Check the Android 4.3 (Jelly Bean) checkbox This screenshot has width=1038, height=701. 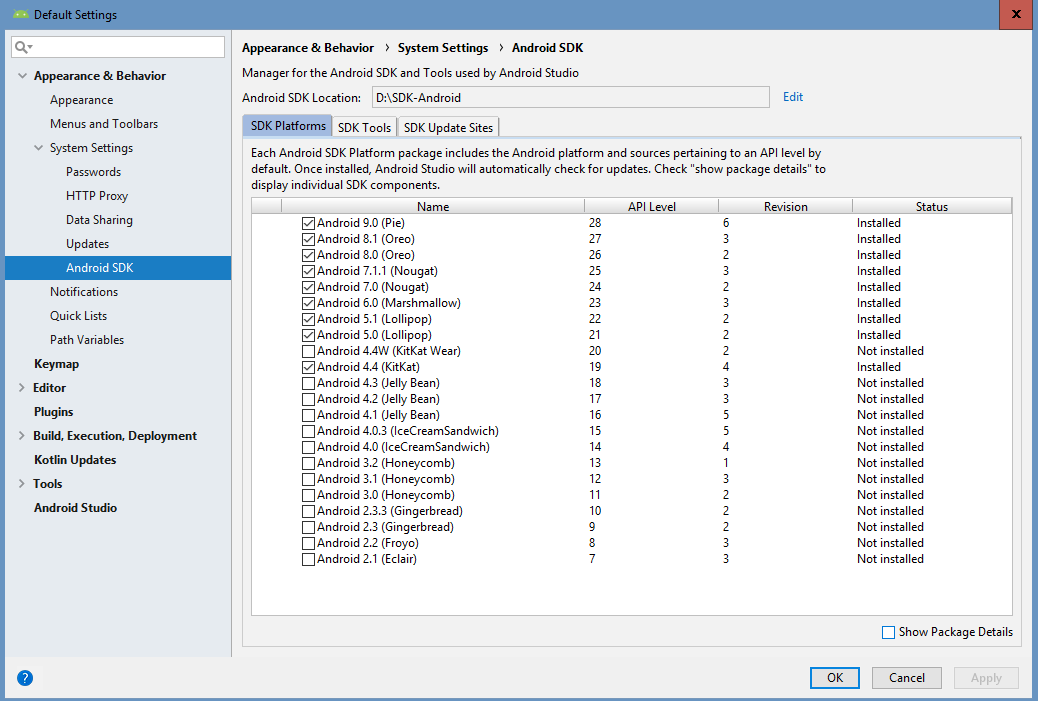[x=308, y=383]
